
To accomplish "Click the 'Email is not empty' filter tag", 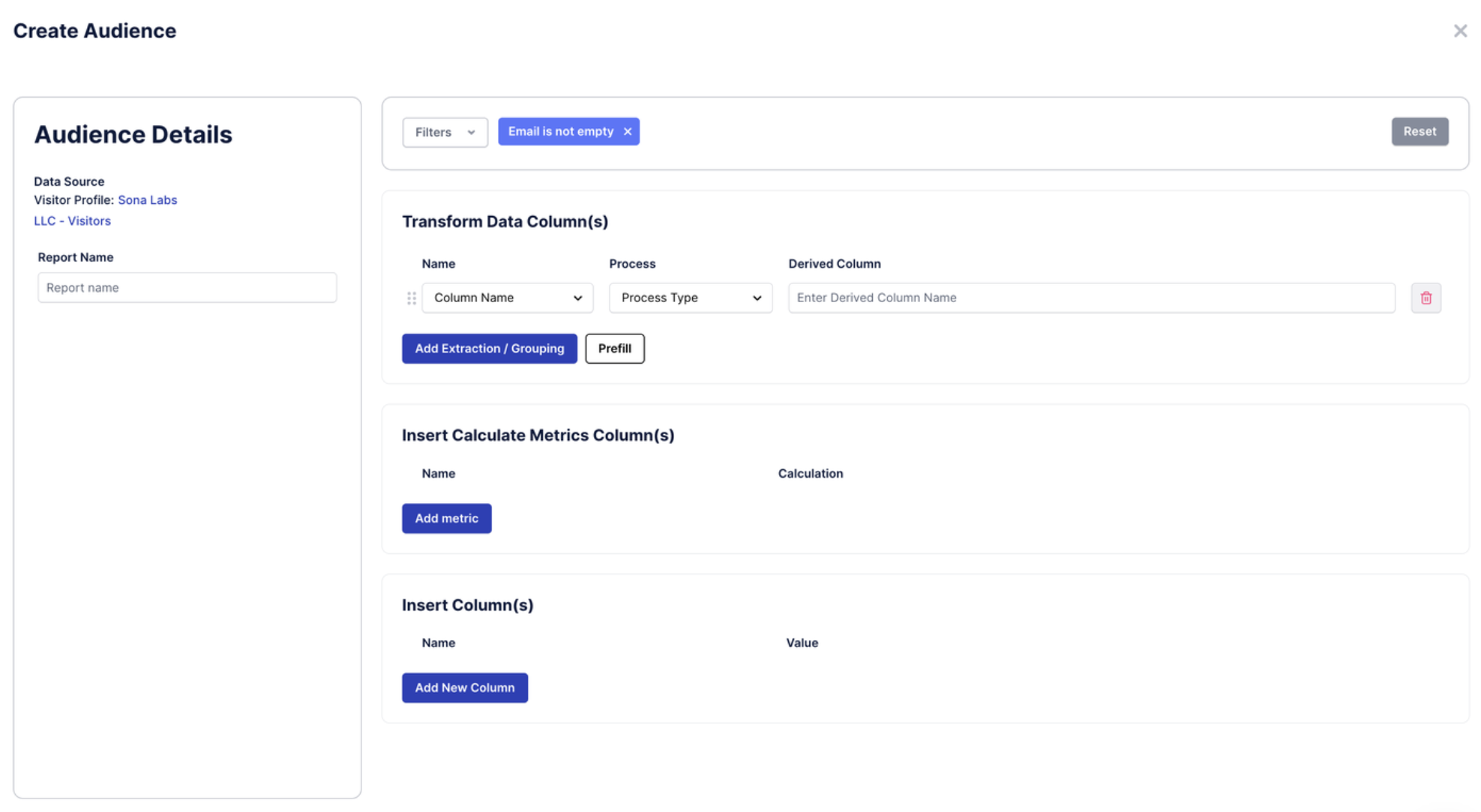I will (x=560, y=131).
